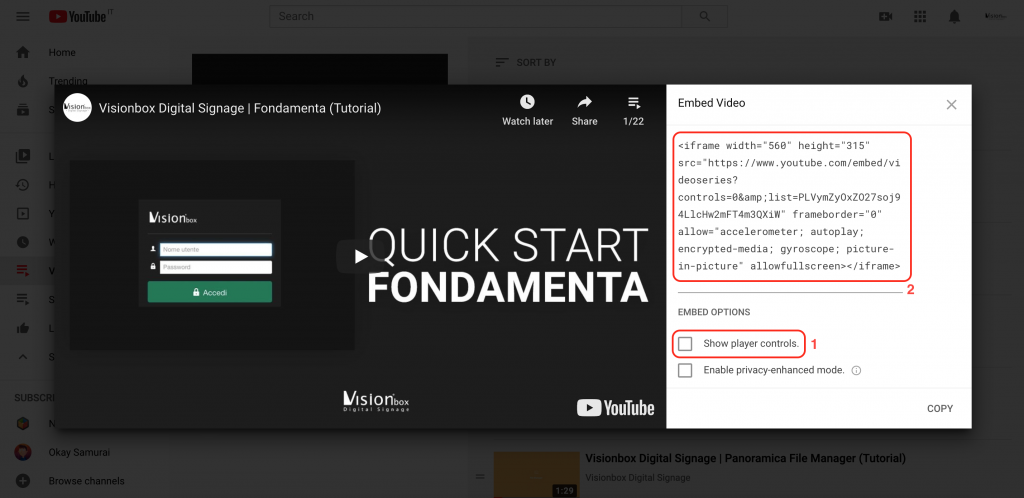Collapse the sidebar show-less chevron

[x=23, y=357]
